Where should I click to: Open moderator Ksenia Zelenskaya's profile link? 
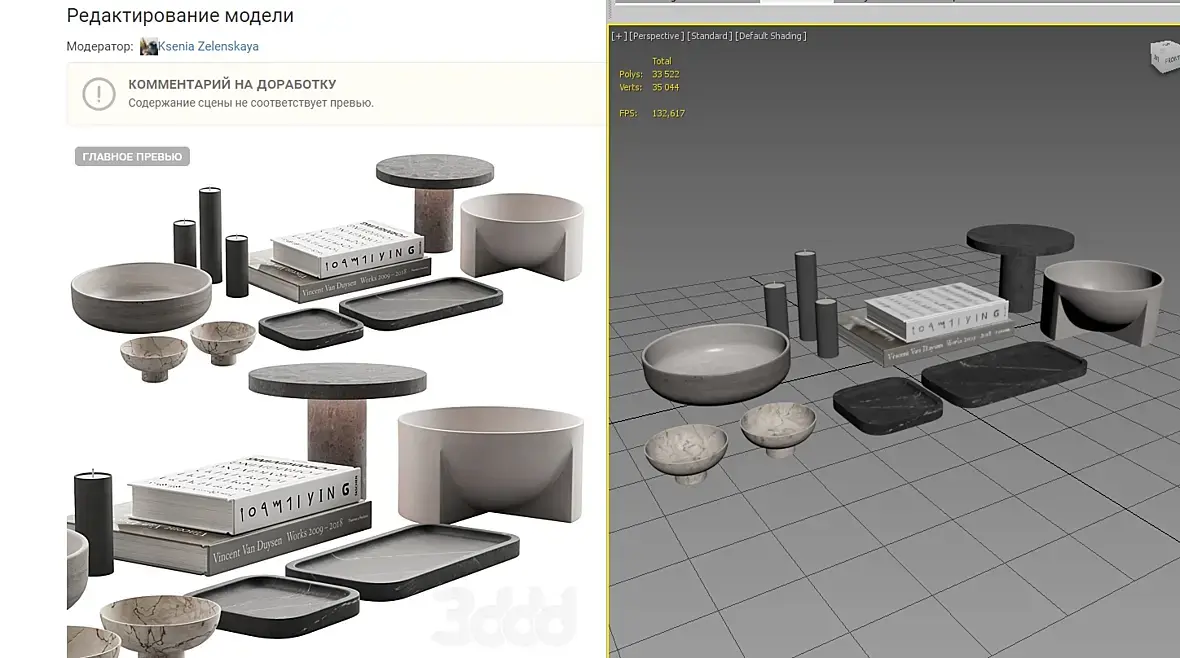(x=208, y=47)
